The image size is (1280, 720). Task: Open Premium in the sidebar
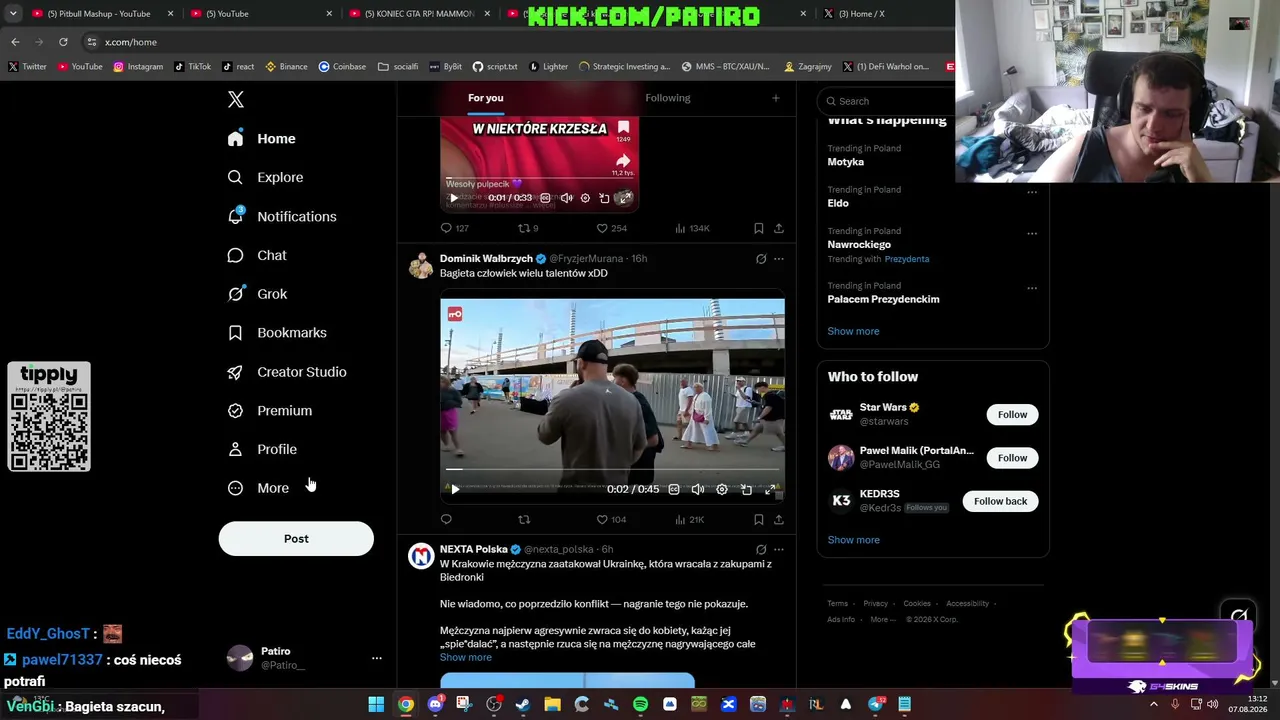[x=270, y=411]
